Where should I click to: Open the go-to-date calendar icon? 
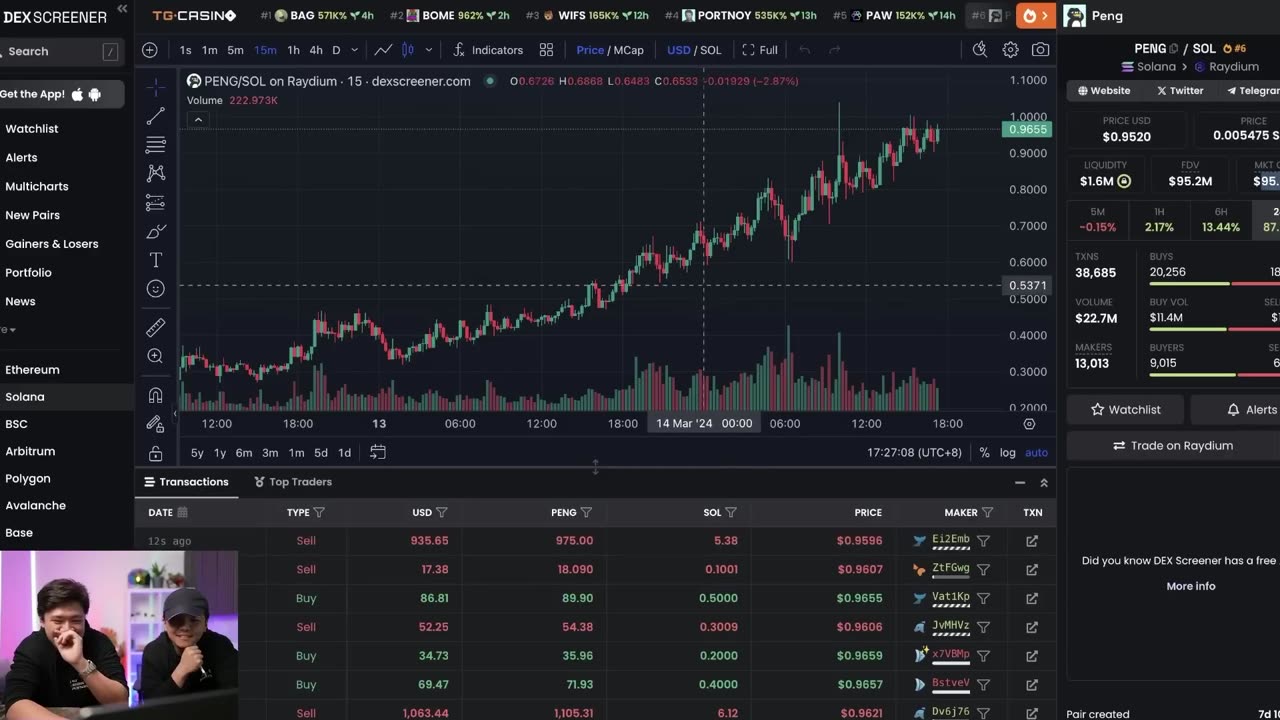pyautogui.click(x=377, y=452)
